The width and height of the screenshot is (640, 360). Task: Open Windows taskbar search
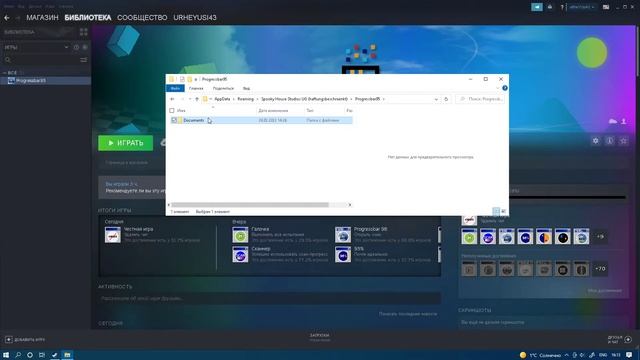(x=18, y=355)
